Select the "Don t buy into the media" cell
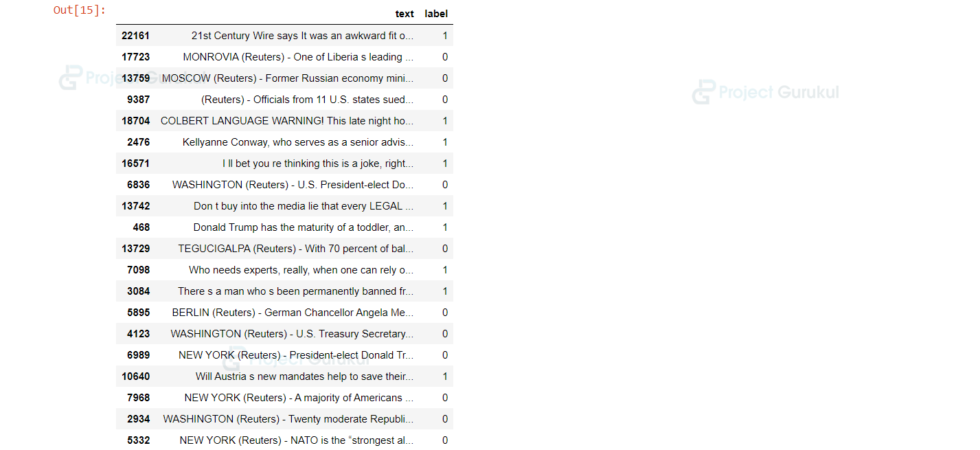Image resolution: width=980 pixels, height=450 pixels. [x=304, y=206]
